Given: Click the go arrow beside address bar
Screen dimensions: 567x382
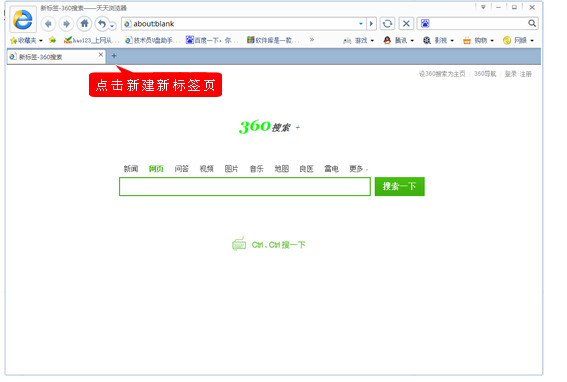Looking at the screenshot, I should [x=371, y=24].
